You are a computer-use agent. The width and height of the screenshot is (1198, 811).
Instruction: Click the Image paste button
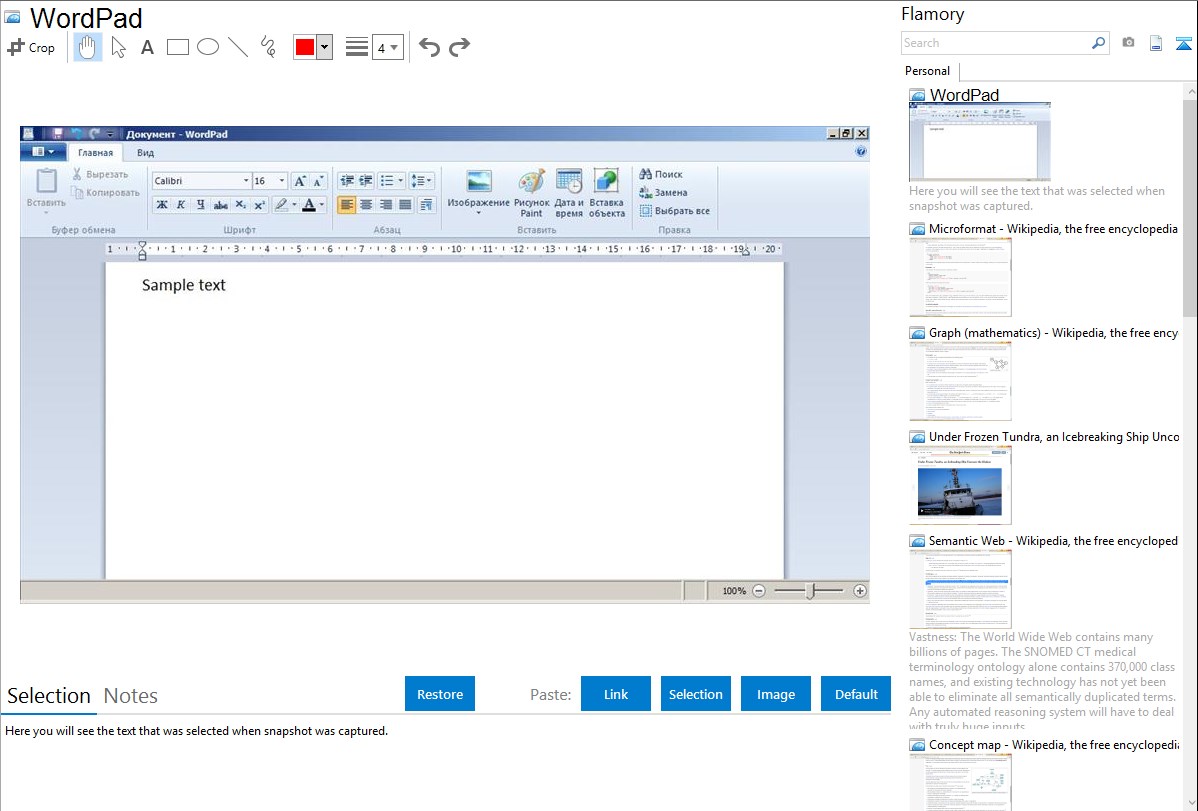[776, 694]
